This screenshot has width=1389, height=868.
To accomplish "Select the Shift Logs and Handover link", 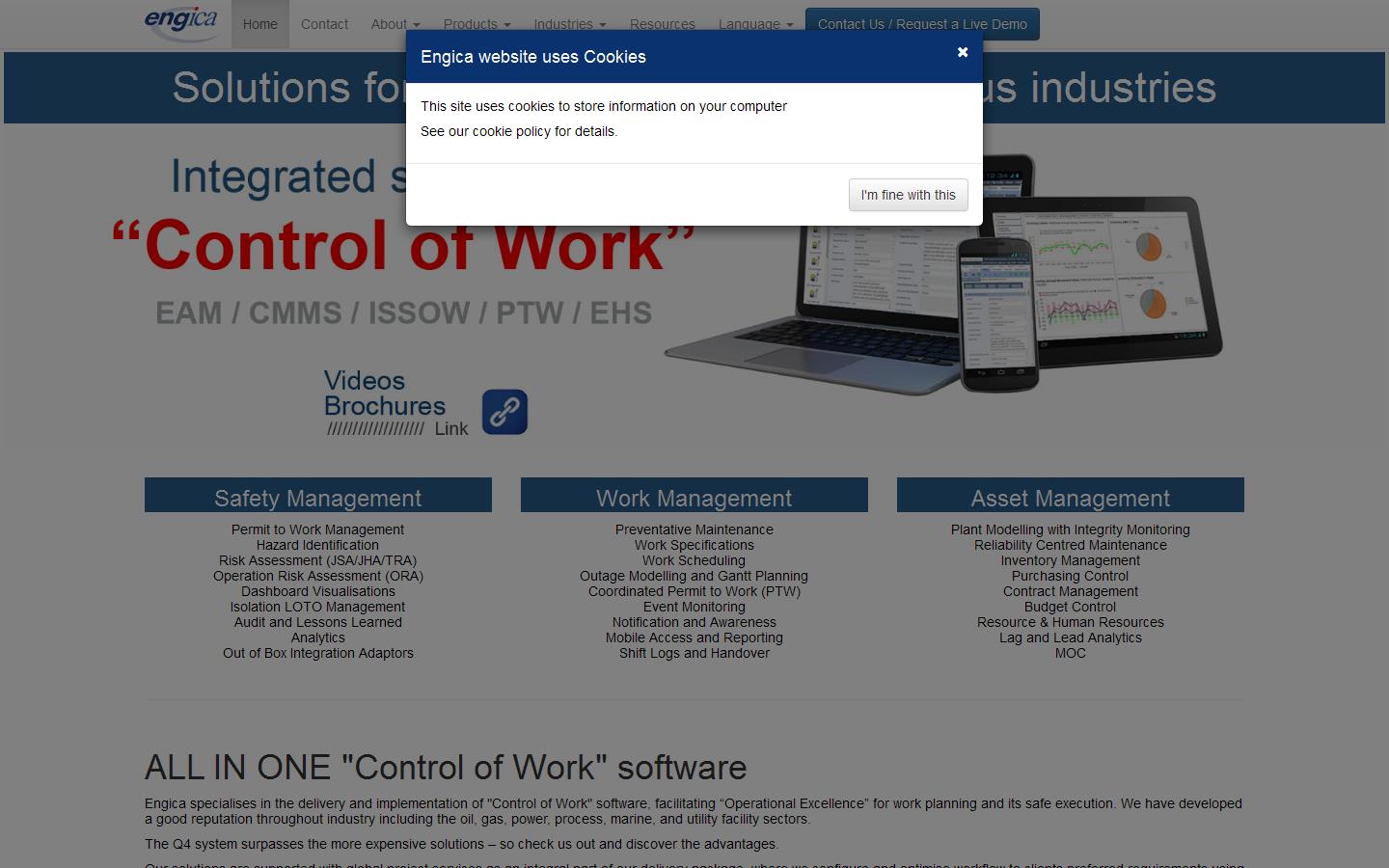I will coord(694,653).
